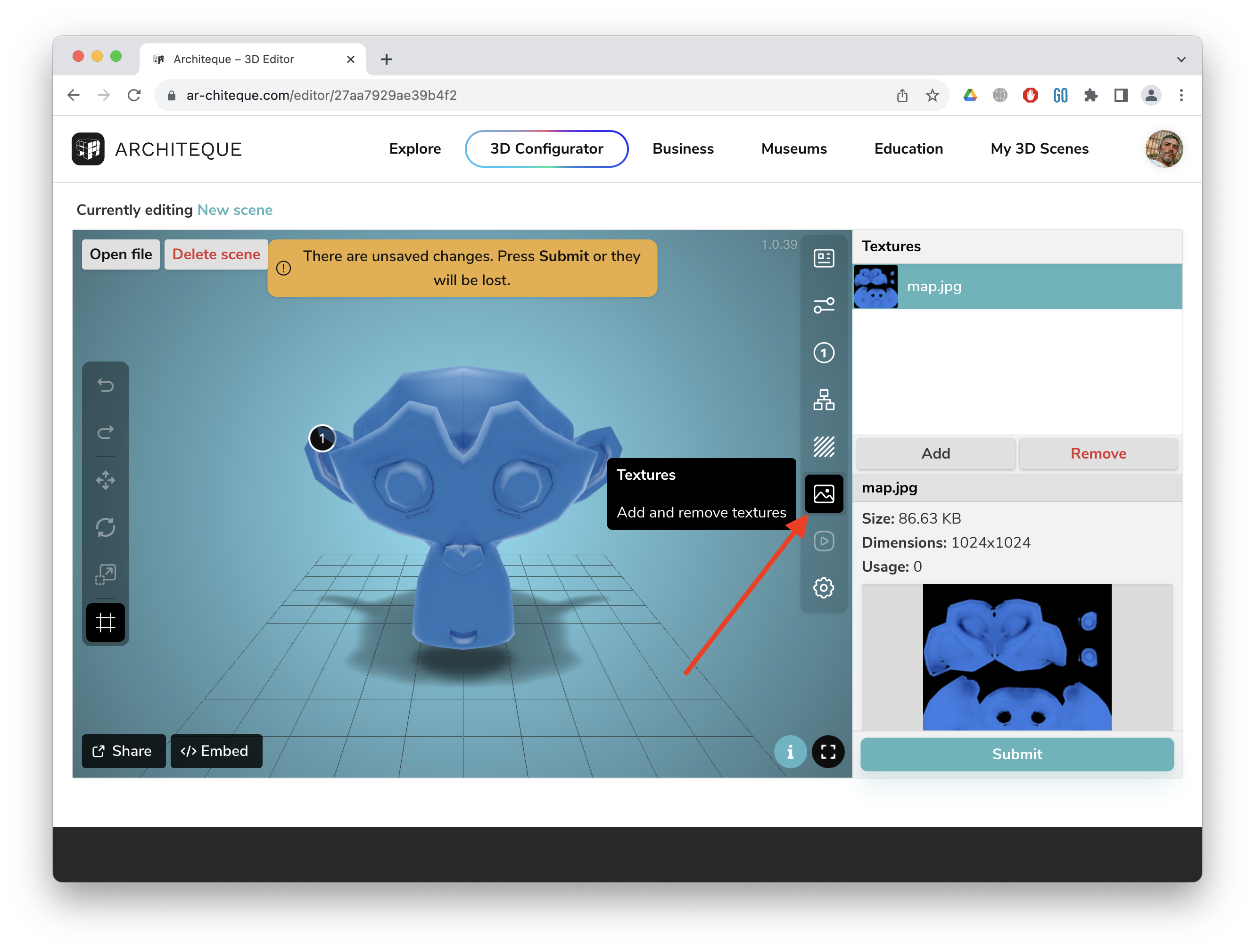Open the scene hierarchy panel icon
The height and width of the screenshot is (952, 1255).
point(823,400)
